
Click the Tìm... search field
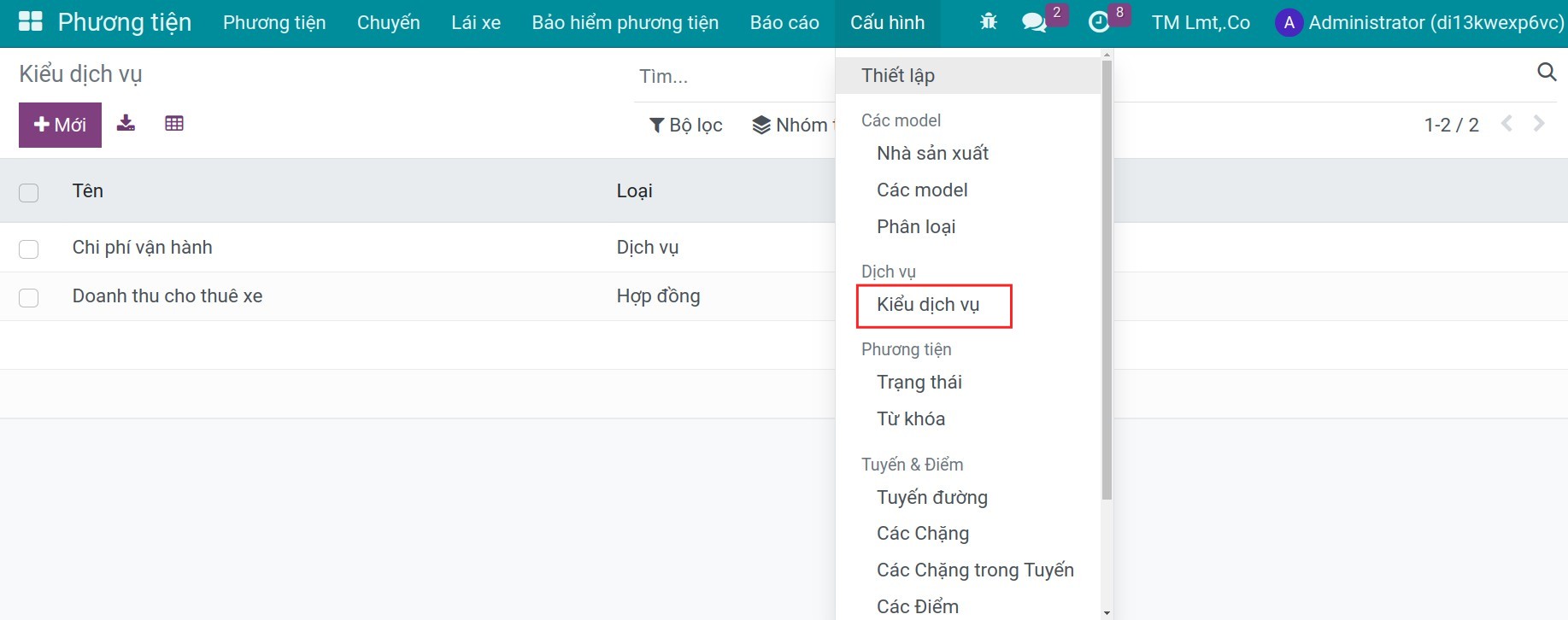(x=735, y=76)
